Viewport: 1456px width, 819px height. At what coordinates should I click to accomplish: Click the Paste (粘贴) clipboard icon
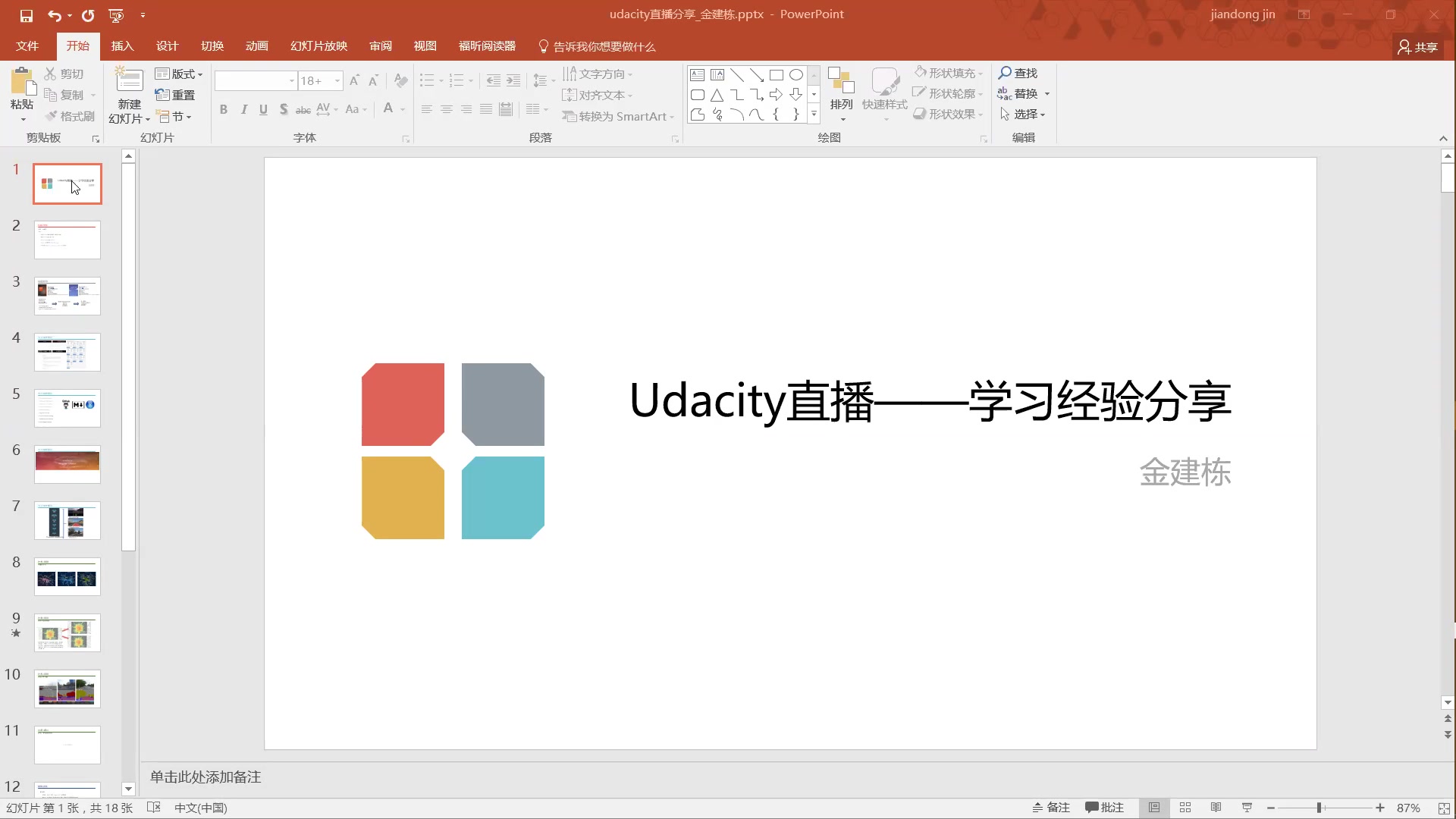pyautogui.click(x=22, y=81)
